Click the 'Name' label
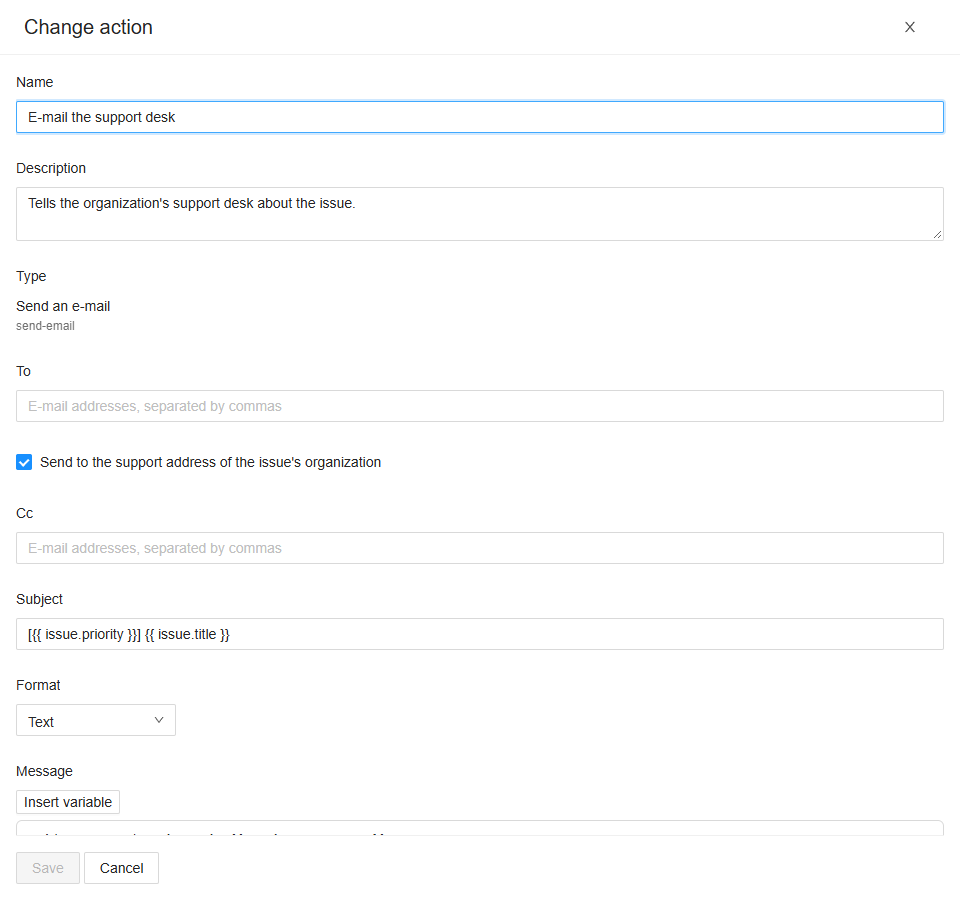Image resolution: width=960 pixels, height=900 pixels. pyautogui.click(x=34, y=82)
